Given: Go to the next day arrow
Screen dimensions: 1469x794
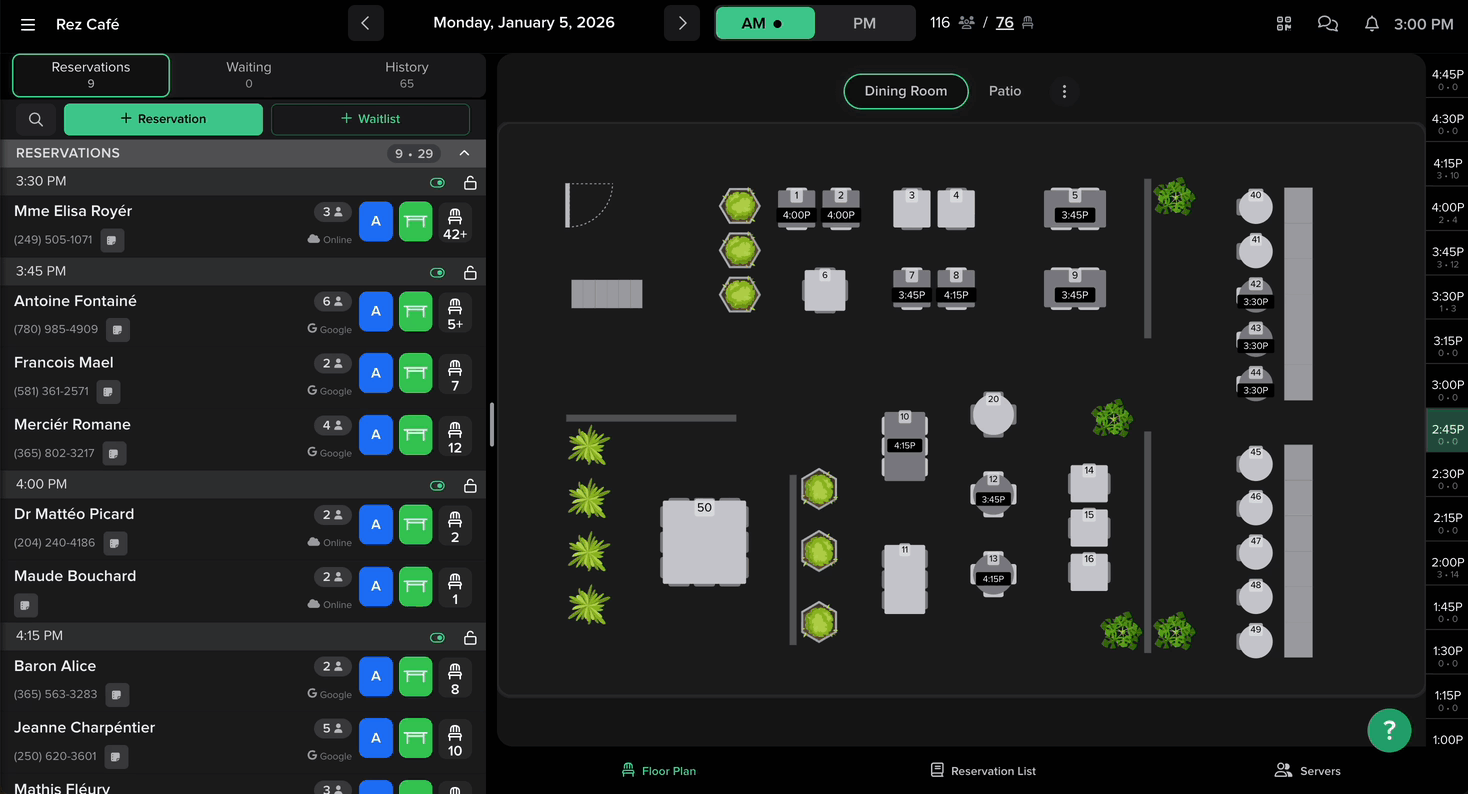Looking at the screenshot, I should (x=682, y=23).
